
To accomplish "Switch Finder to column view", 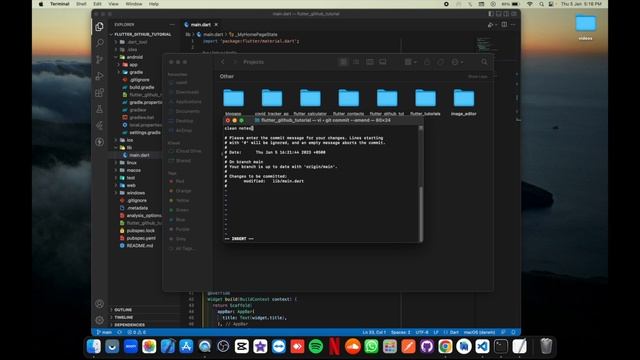I will [369, 62].
